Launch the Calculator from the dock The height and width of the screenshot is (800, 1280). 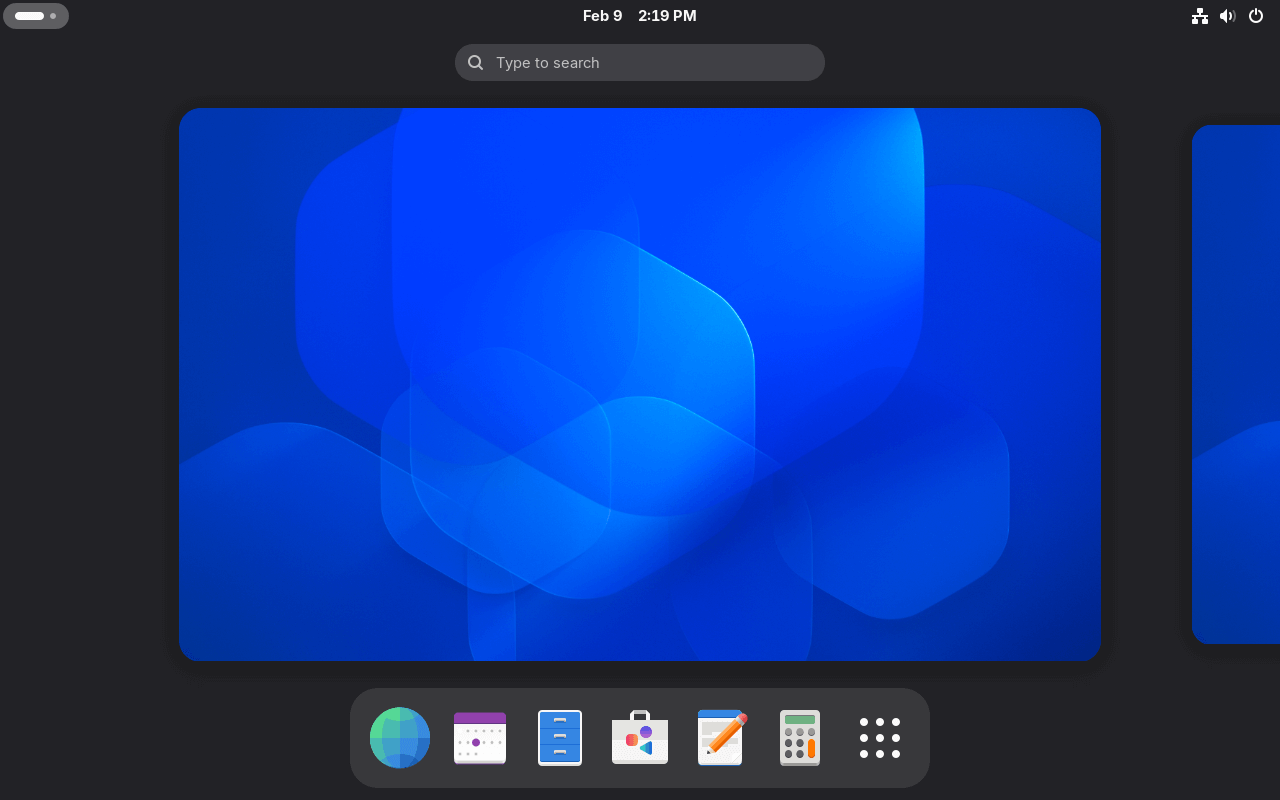[x=800, y=738]
